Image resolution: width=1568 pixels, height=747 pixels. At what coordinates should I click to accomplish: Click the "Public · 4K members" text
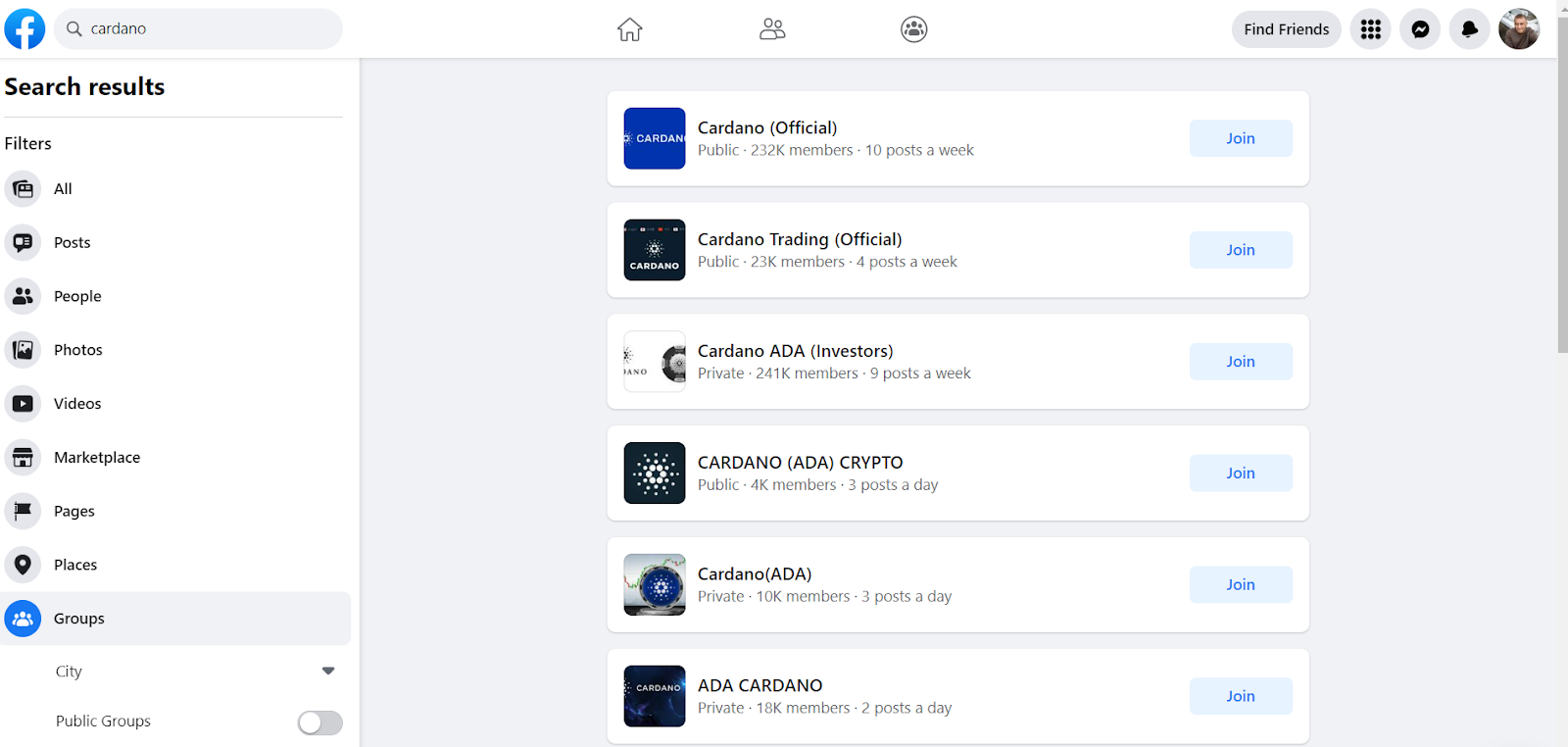tap(767, 485)
